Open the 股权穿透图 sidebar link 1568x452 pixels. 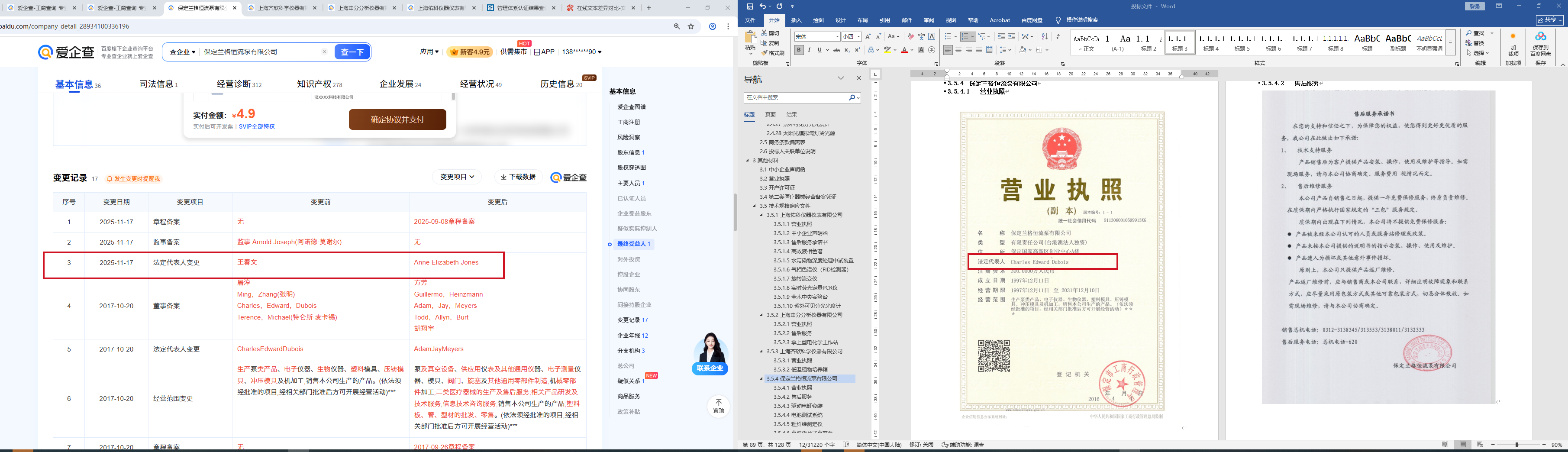tap(631, 168)
